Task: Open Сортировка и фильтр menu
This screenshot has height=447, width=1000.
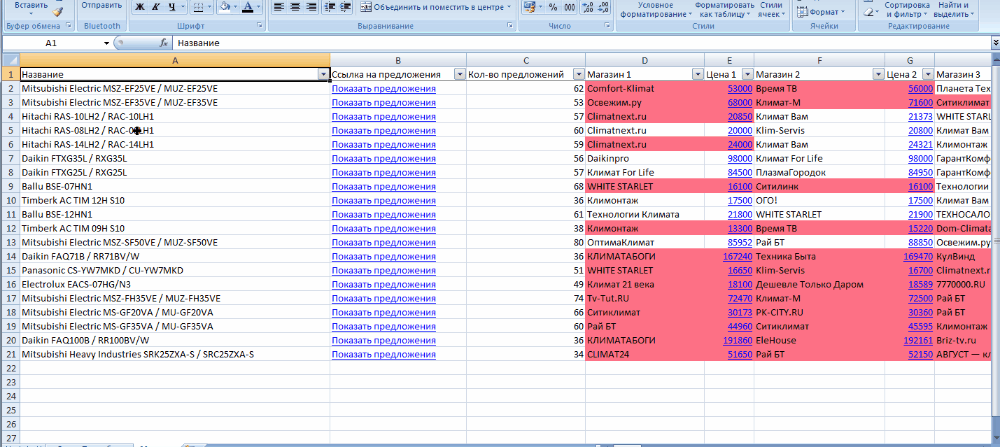Action: [907, 9]
